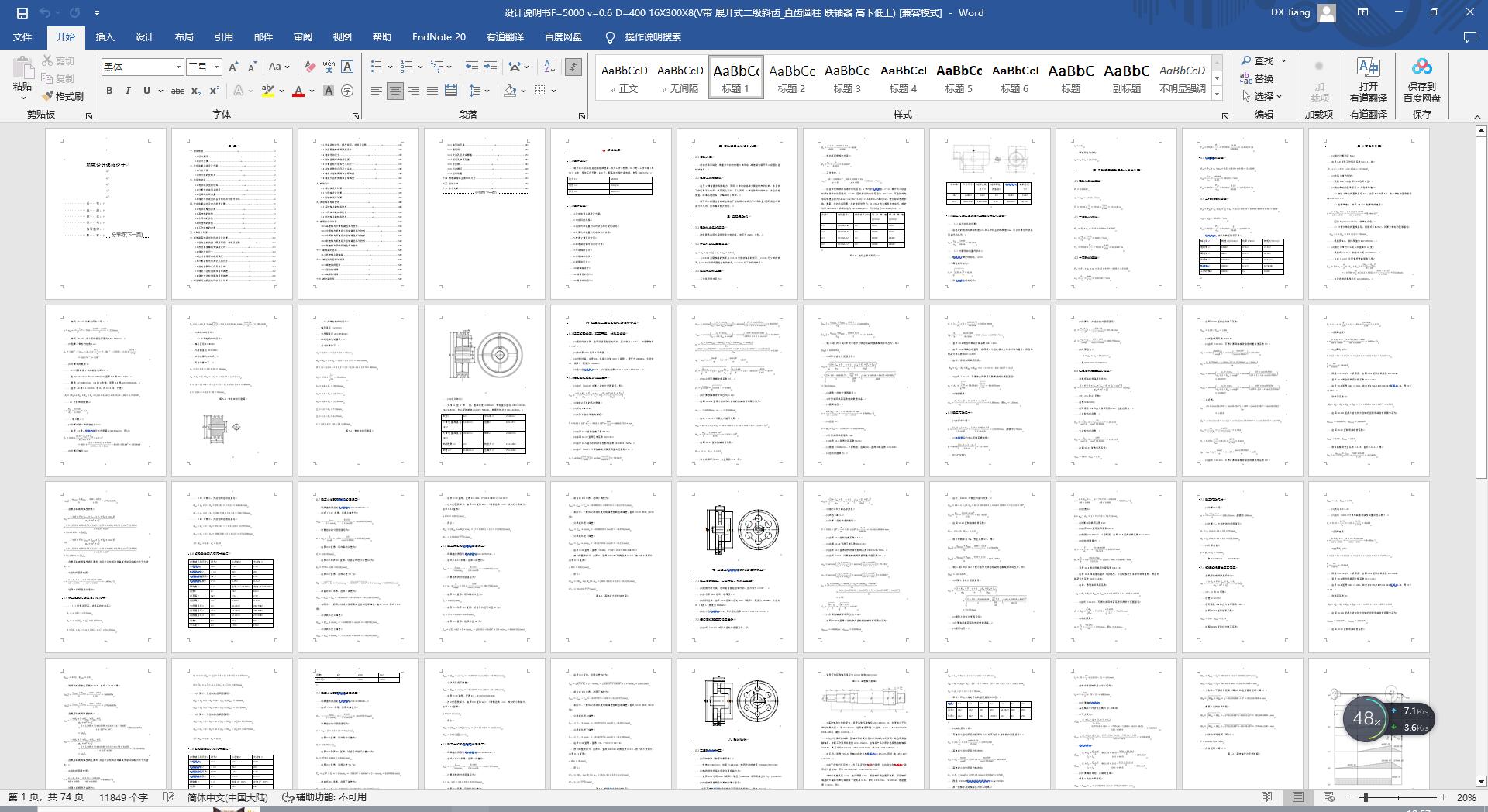Apply character border with the boxed A icon
This screenshot has height=812, width=1488.
[347, 67]
